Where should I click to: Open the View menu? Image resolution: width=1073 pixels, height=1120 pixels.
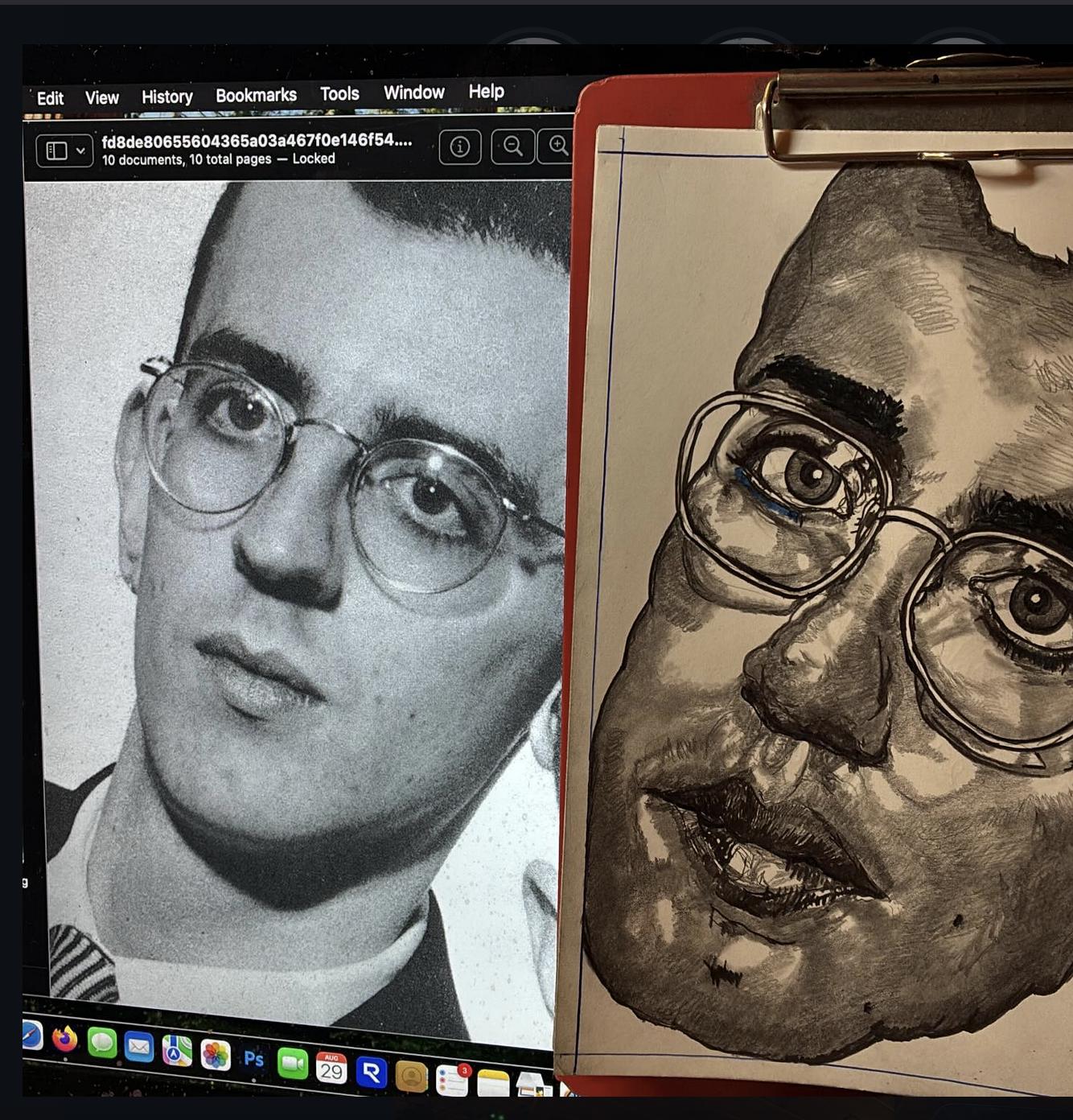101,97
